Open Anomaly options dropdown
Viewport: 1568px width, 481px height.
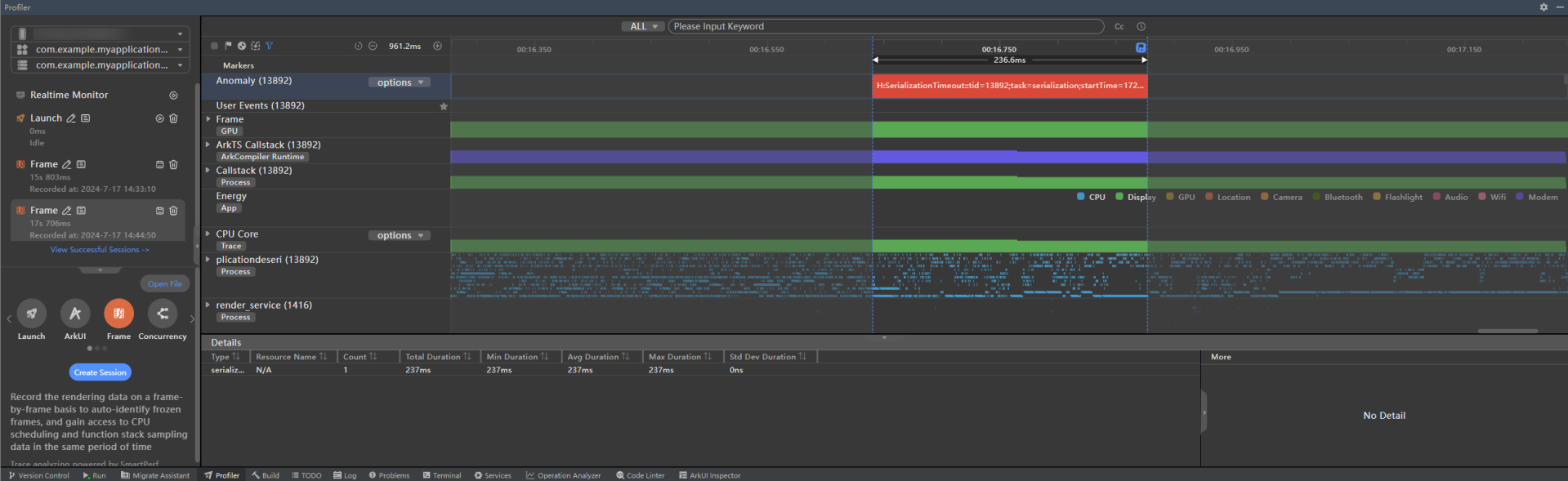click(399, 82)
